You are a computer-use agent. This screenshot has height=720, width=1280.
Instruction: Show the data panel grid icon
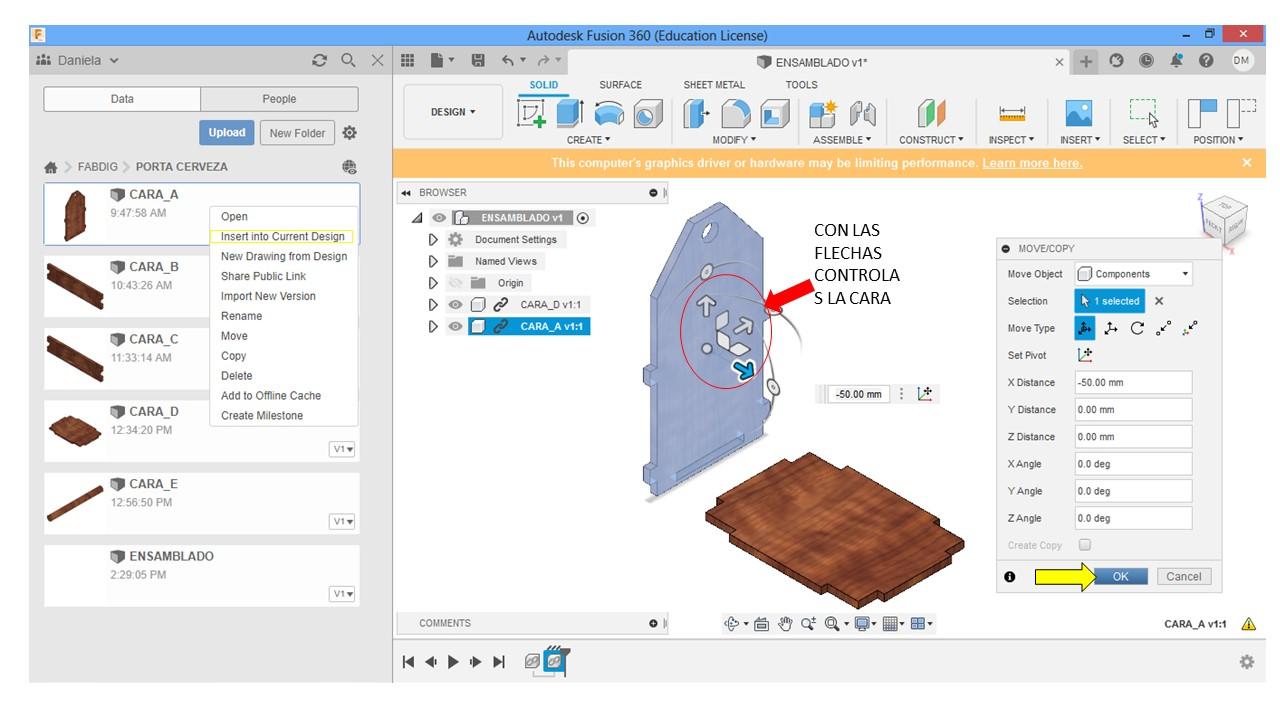(408, 61)
